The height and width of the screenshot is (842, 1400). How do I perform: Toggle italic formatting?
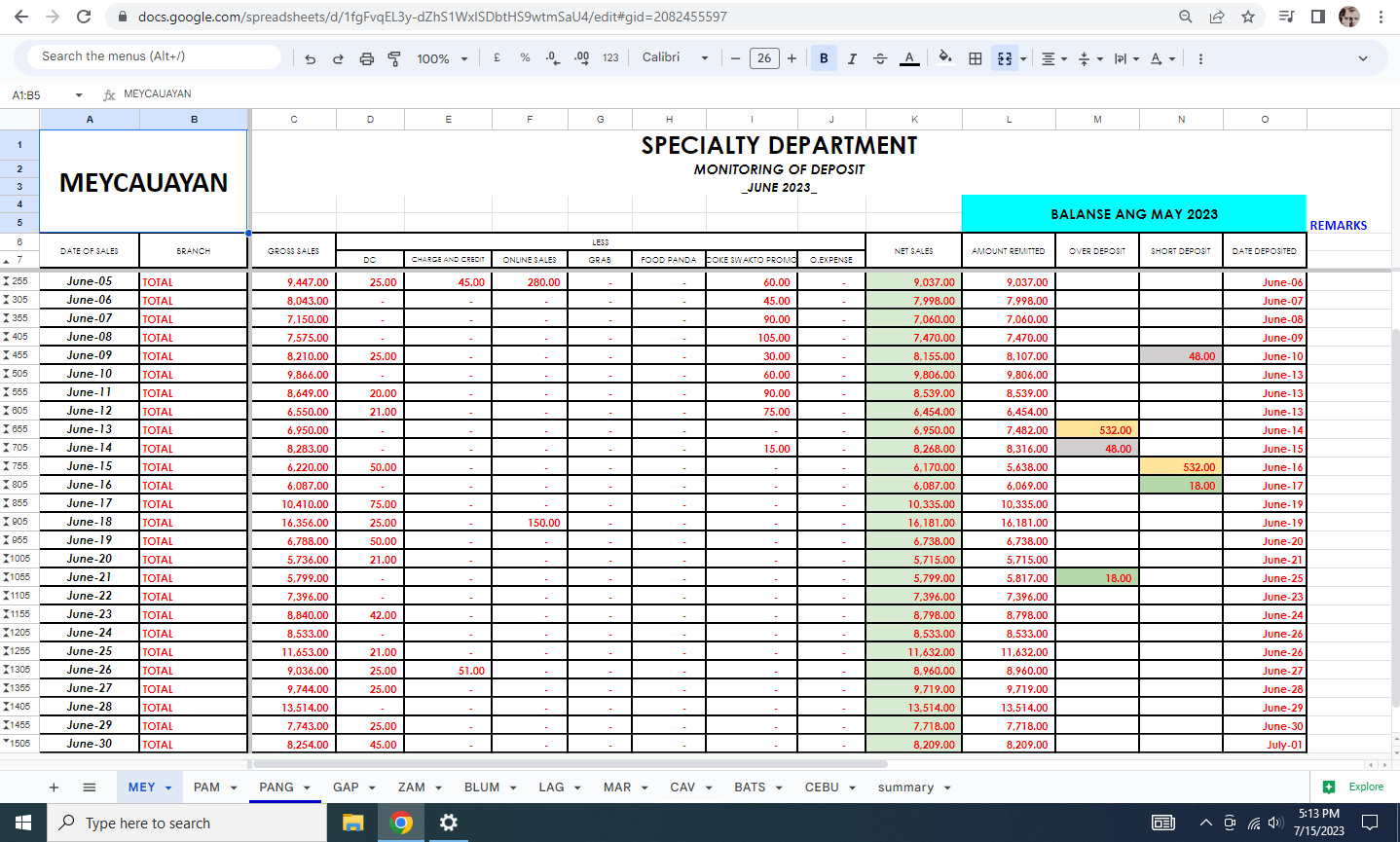coord(852,58)
